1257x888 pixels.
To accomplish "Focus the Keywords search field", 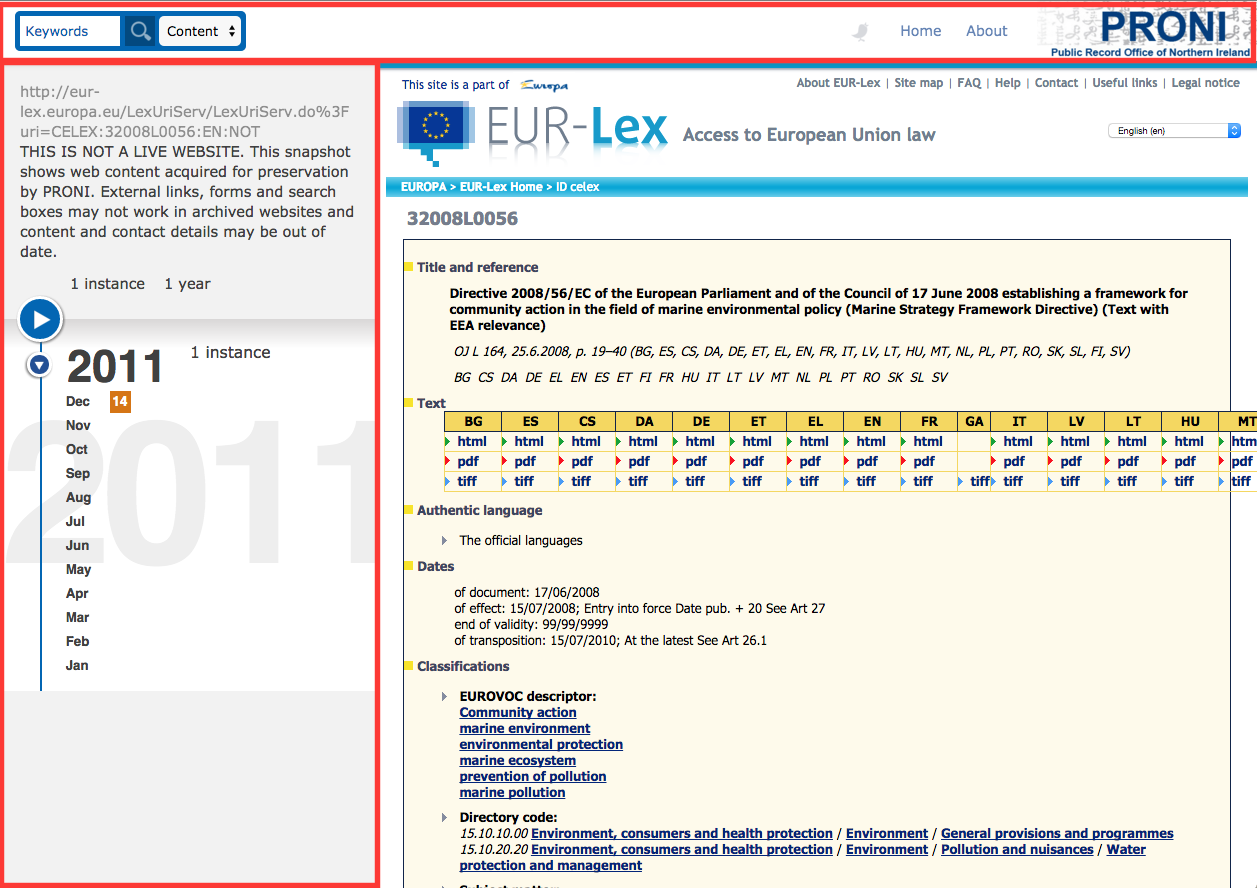I will tap(69, 31).
